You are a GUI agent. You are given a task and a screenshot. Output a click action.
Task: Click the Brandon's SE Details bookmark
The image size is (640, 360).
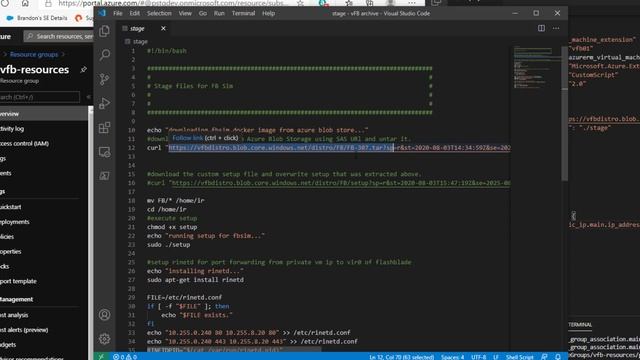(x=38, y=18)
